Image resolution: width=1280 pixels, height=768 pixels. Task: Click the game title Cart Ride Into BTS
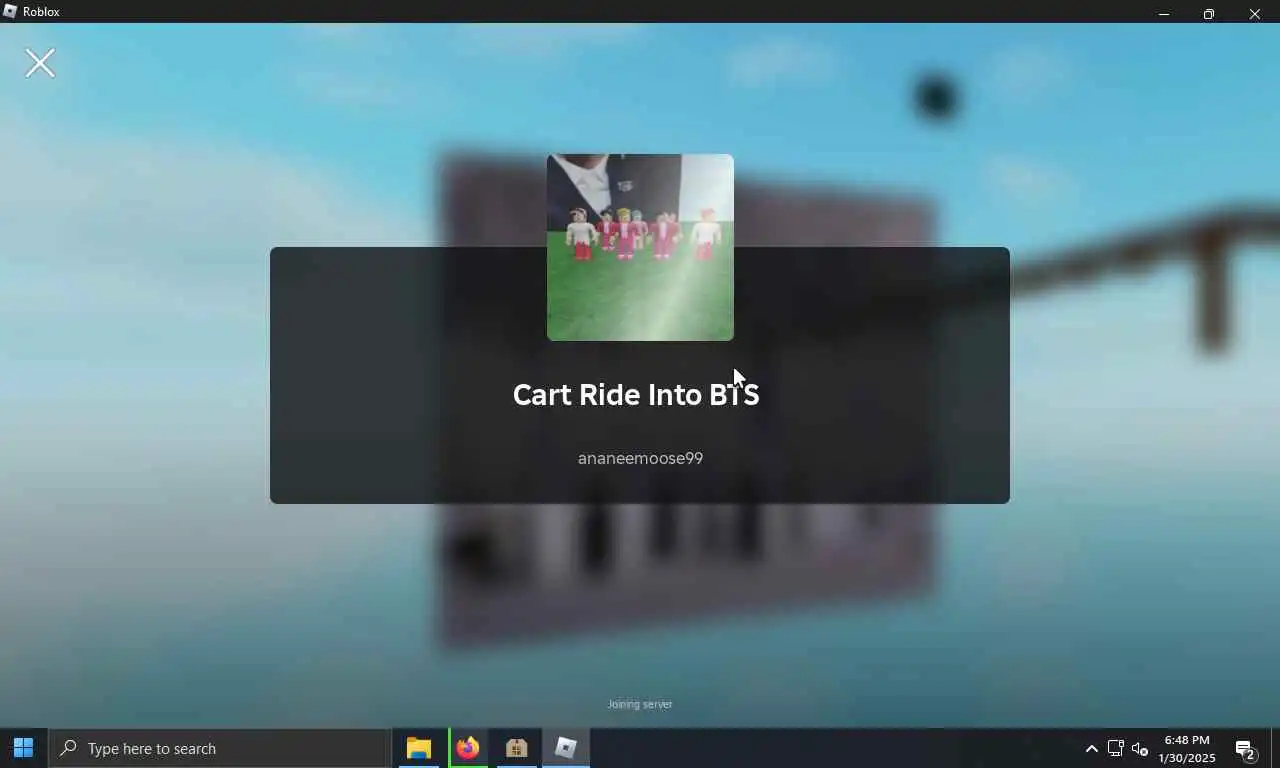(x=636, y=394)
